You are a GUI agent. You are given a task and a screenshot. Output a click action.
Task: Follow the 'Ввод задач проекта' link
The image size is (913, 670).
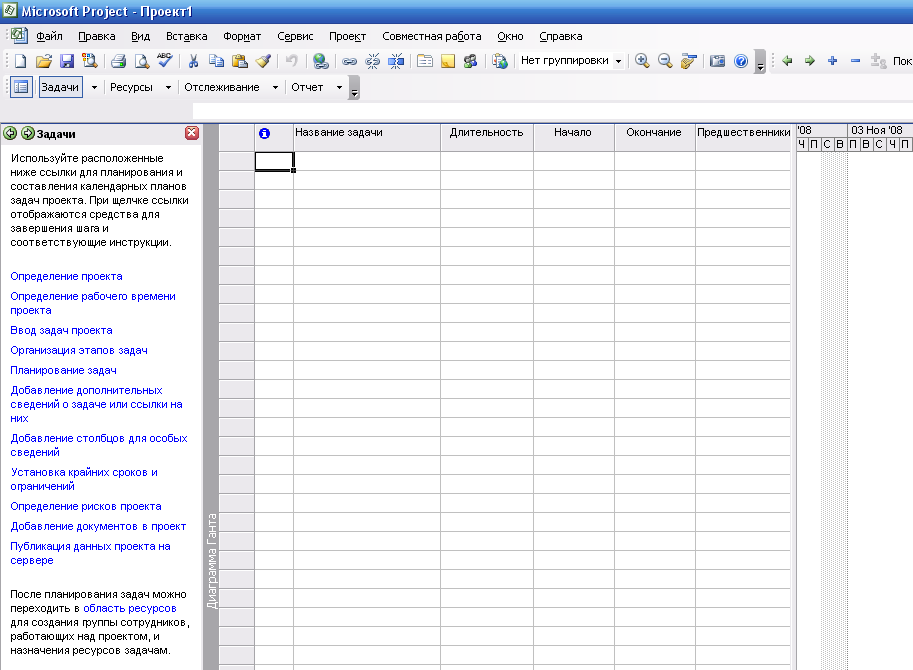[61, 331]
